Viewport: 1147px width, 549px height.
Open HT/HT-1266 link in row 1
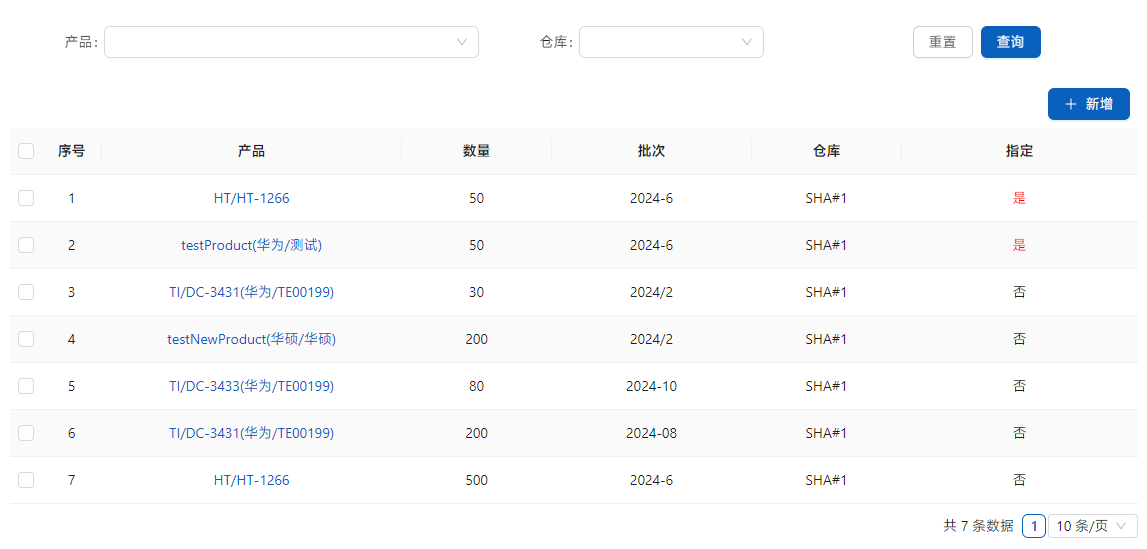pyautogui.click(x=251, y=198)
